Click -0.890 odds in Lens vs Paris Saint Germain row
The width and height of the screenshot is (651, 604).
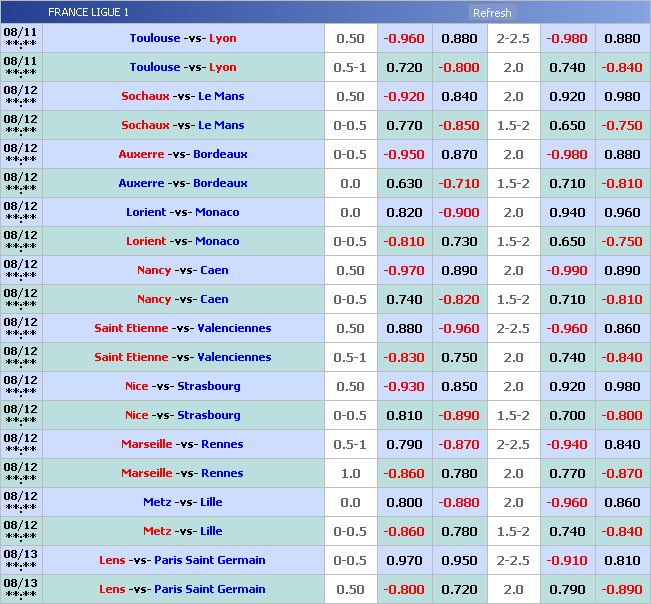[x=622, y=590]
